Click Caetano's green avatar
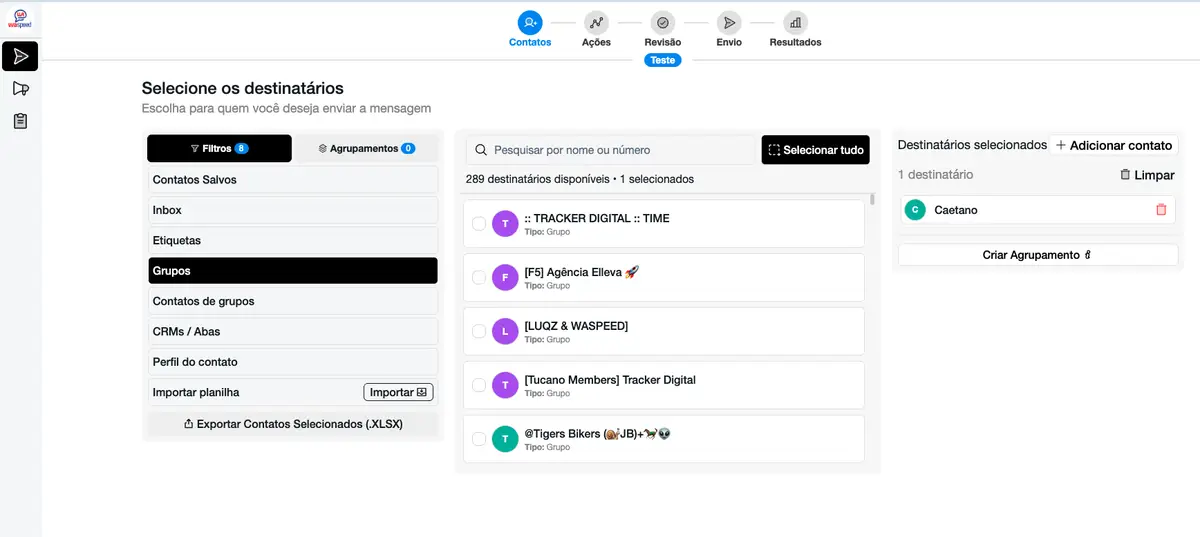The height and width of the screenshot is (537, 1200). pos(914,210)
